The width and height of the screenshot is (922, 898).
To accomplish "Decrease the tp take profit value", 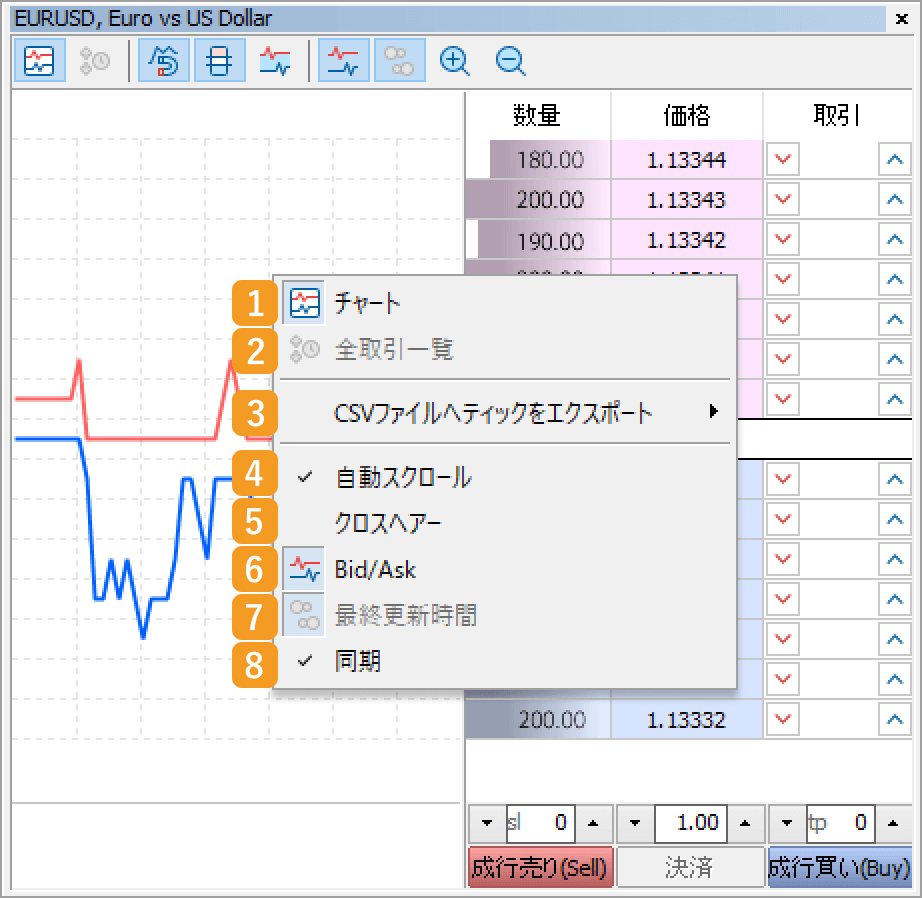I will point(787,823).
